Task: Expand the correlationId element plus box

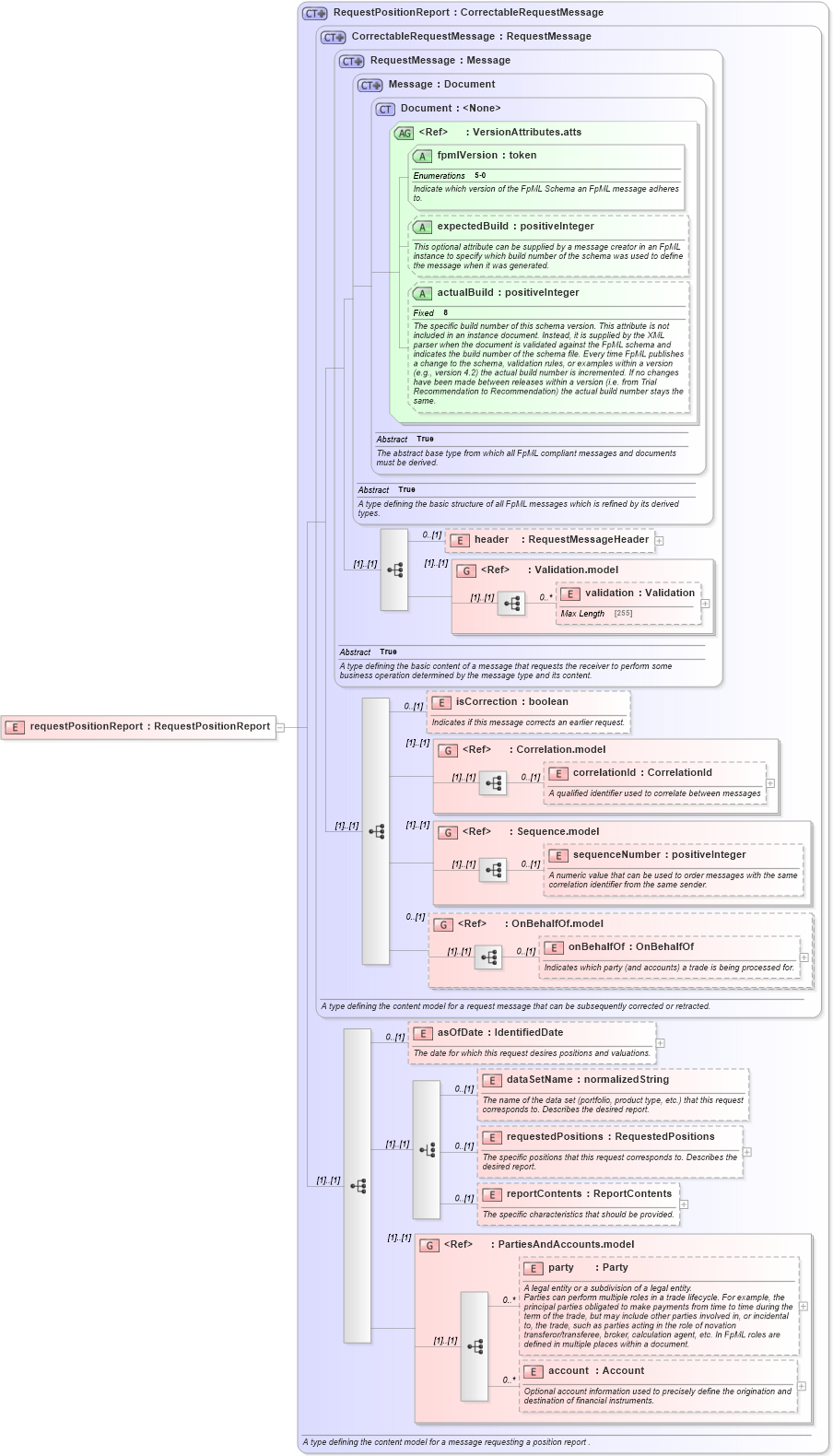Action: pos(771,784)
